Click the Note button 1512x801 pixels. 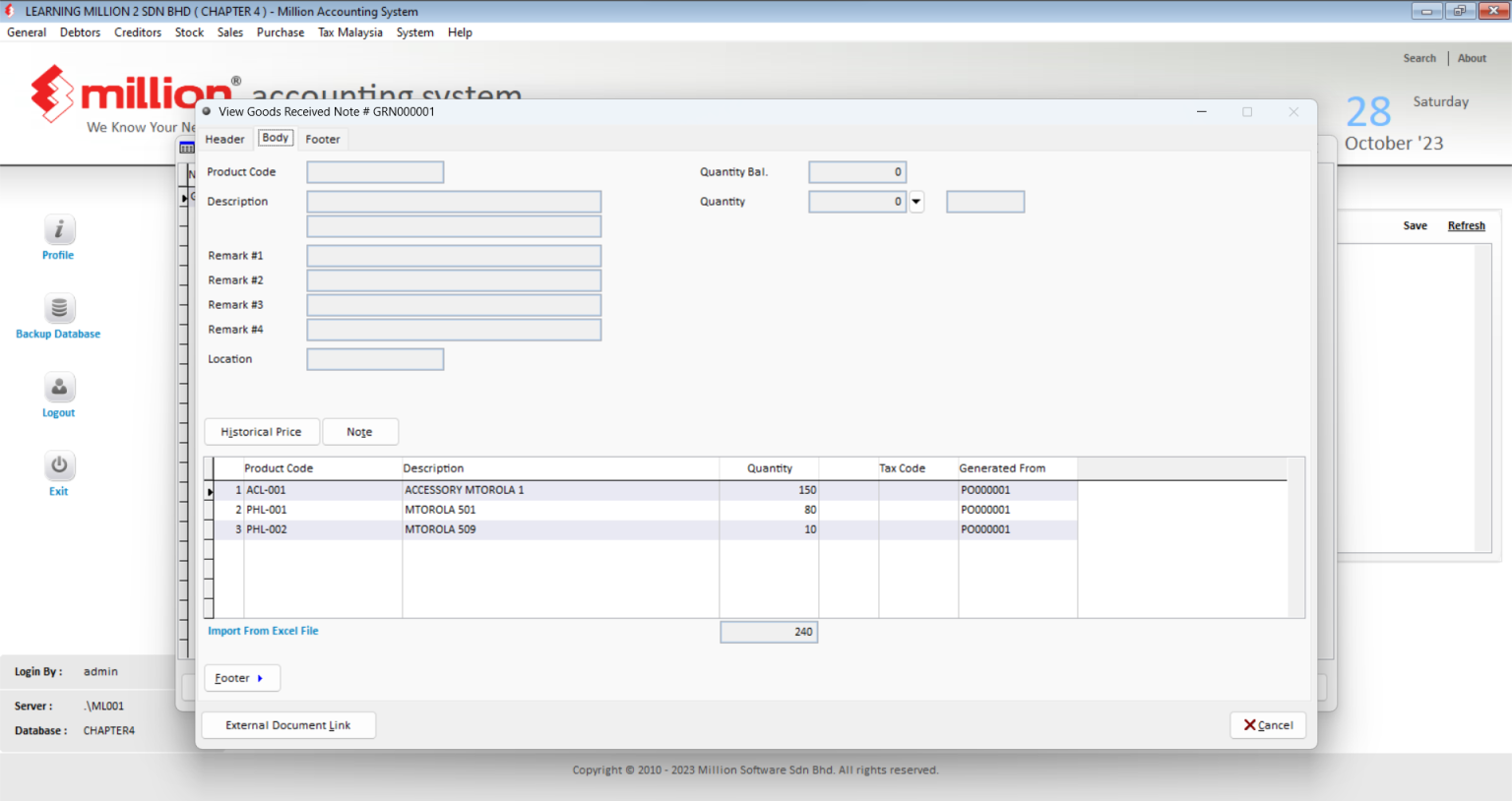tap(360, 431)
